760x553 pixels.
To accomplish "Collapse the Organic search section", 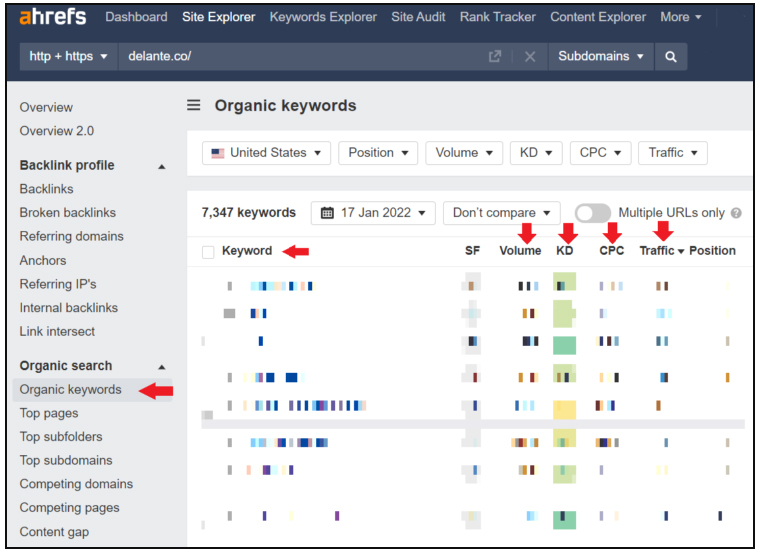I will point(161,367).
